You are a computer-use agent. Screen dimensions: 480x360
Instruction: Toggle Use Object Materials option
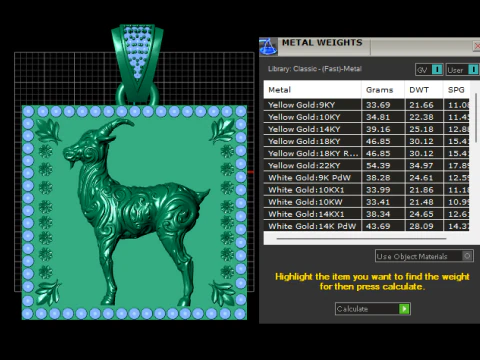424,256
